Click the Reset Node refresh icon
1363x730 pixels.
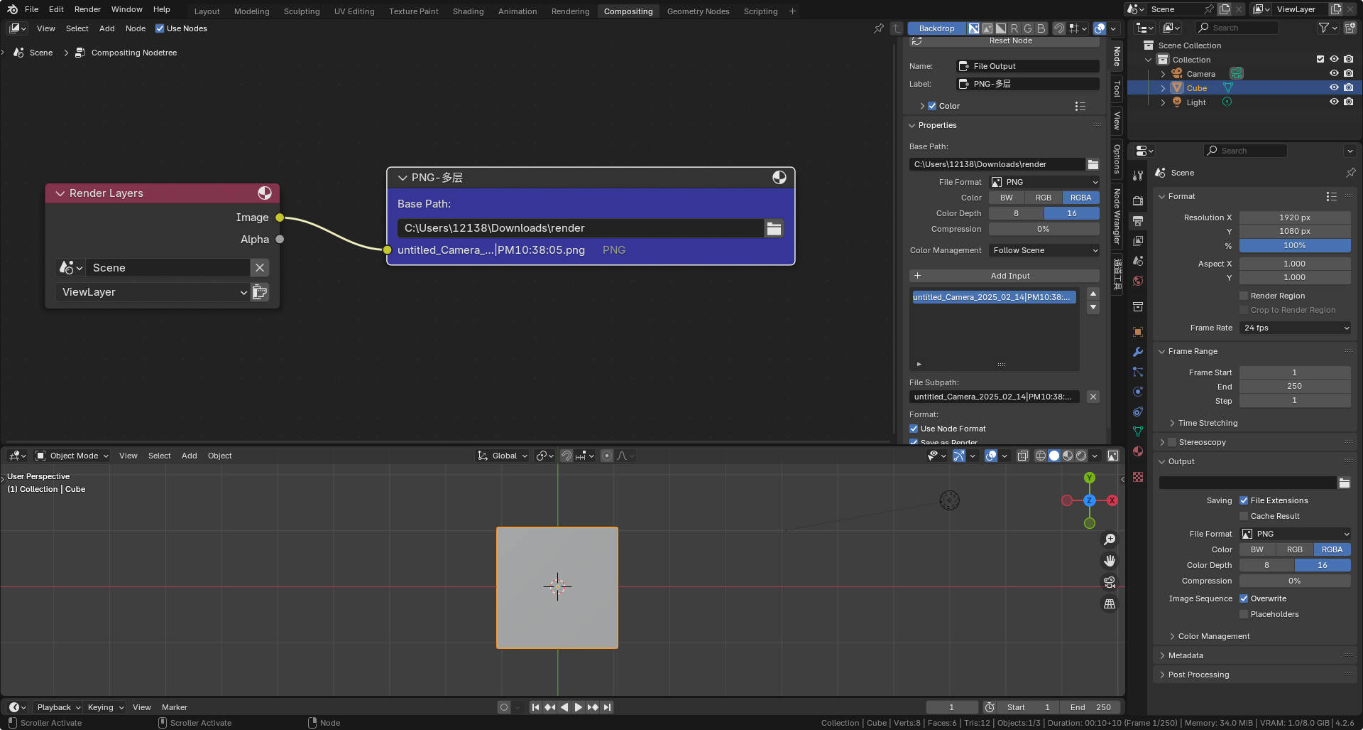[x=917, y=41]
